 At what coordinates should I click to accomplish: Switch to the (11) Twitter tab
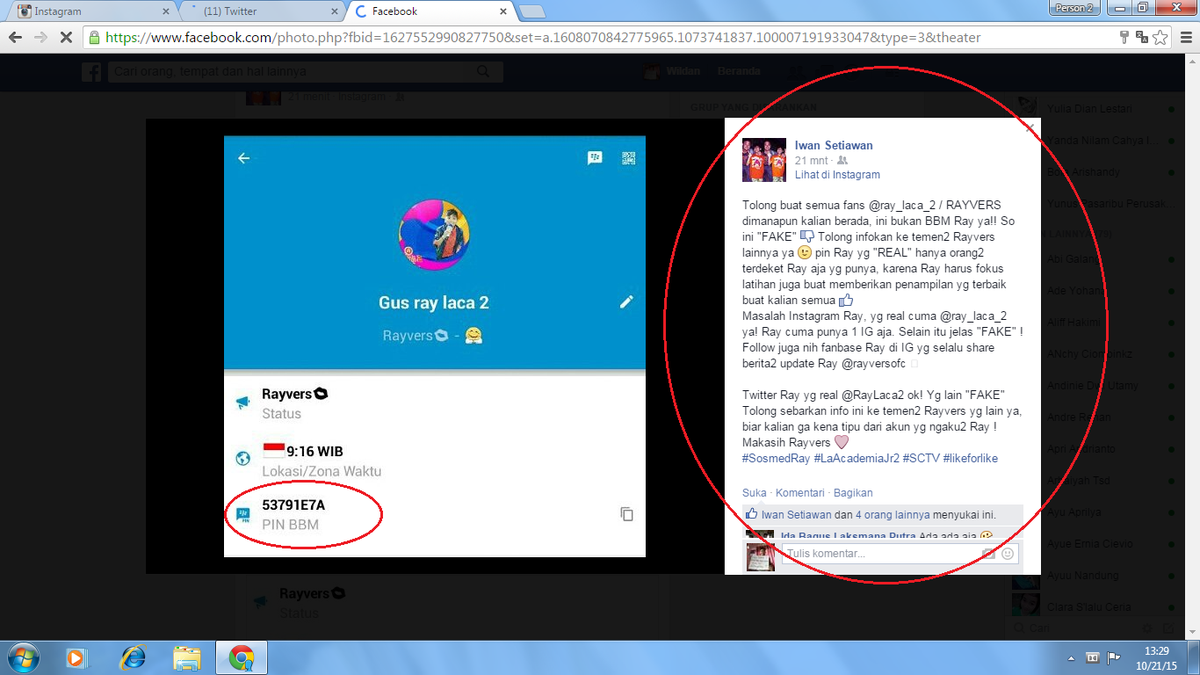260,11
